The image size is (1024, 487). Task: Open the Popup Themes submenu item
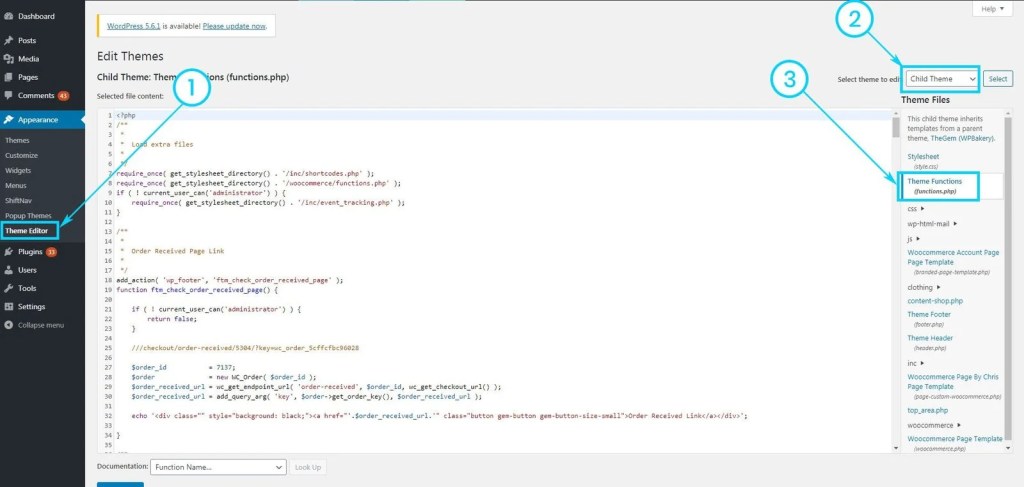tap(28, 215)
